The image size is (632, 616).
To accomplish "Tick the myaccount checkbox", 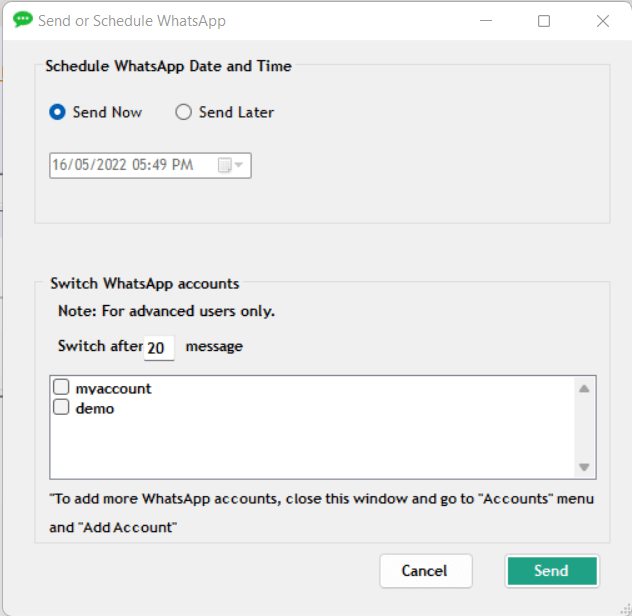I will point(61,388).
